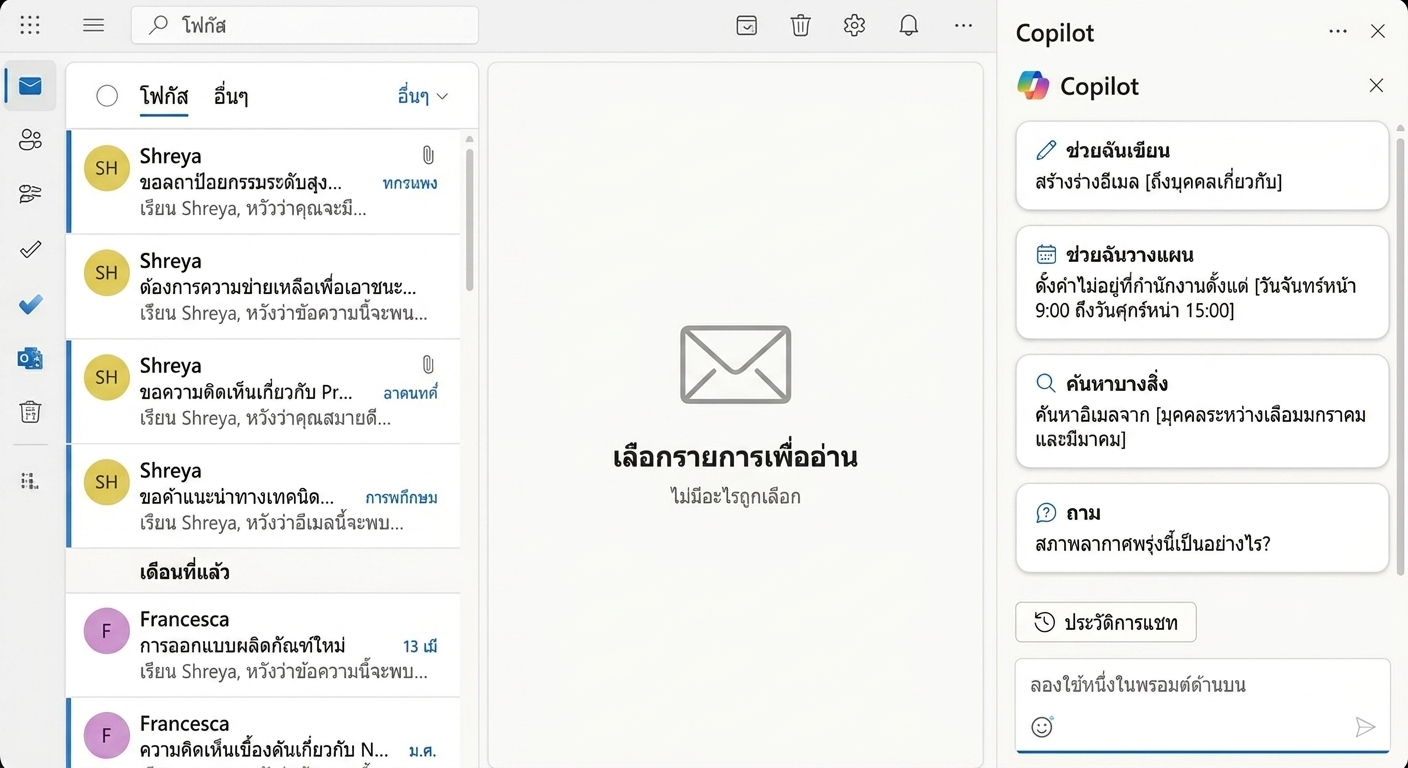The image size is (1408, 768).
Task: Open the emoji picker in Copilot input
Action: (x=1042, y=727)
